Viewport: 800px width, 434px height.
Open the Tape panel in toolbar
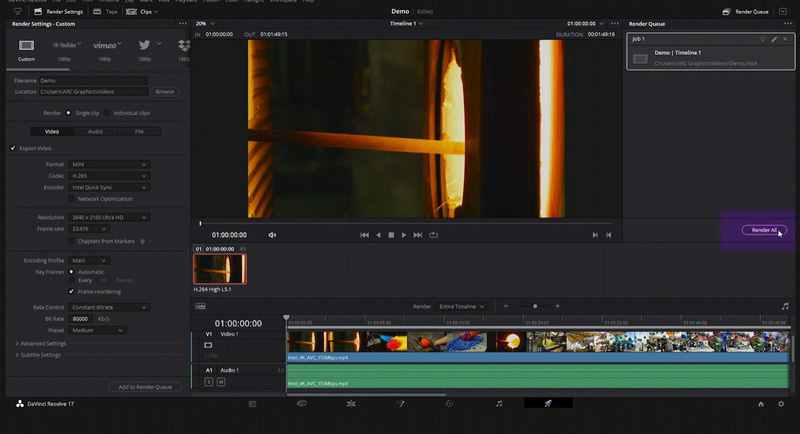(x=106, y=11)
